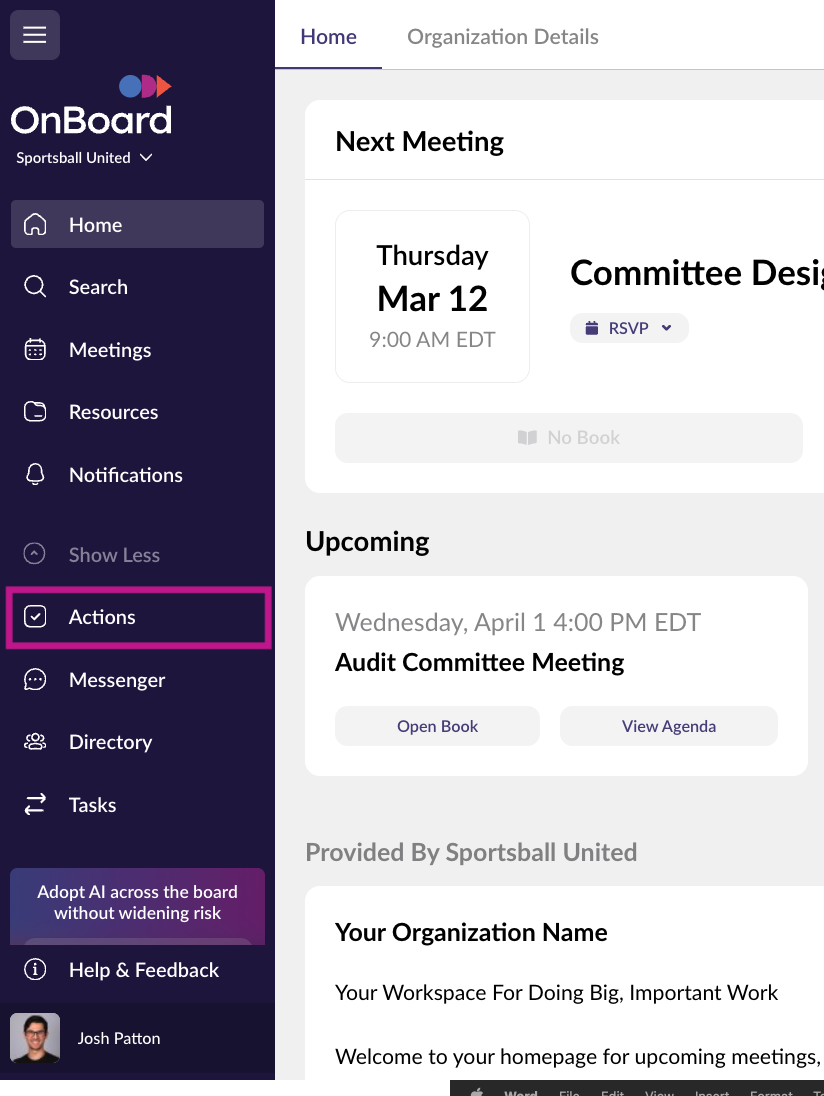Image resolution: width=824 pixels, height=1096 pixels.
Task: Click the Directory people icon
Action: coord(35,742)
